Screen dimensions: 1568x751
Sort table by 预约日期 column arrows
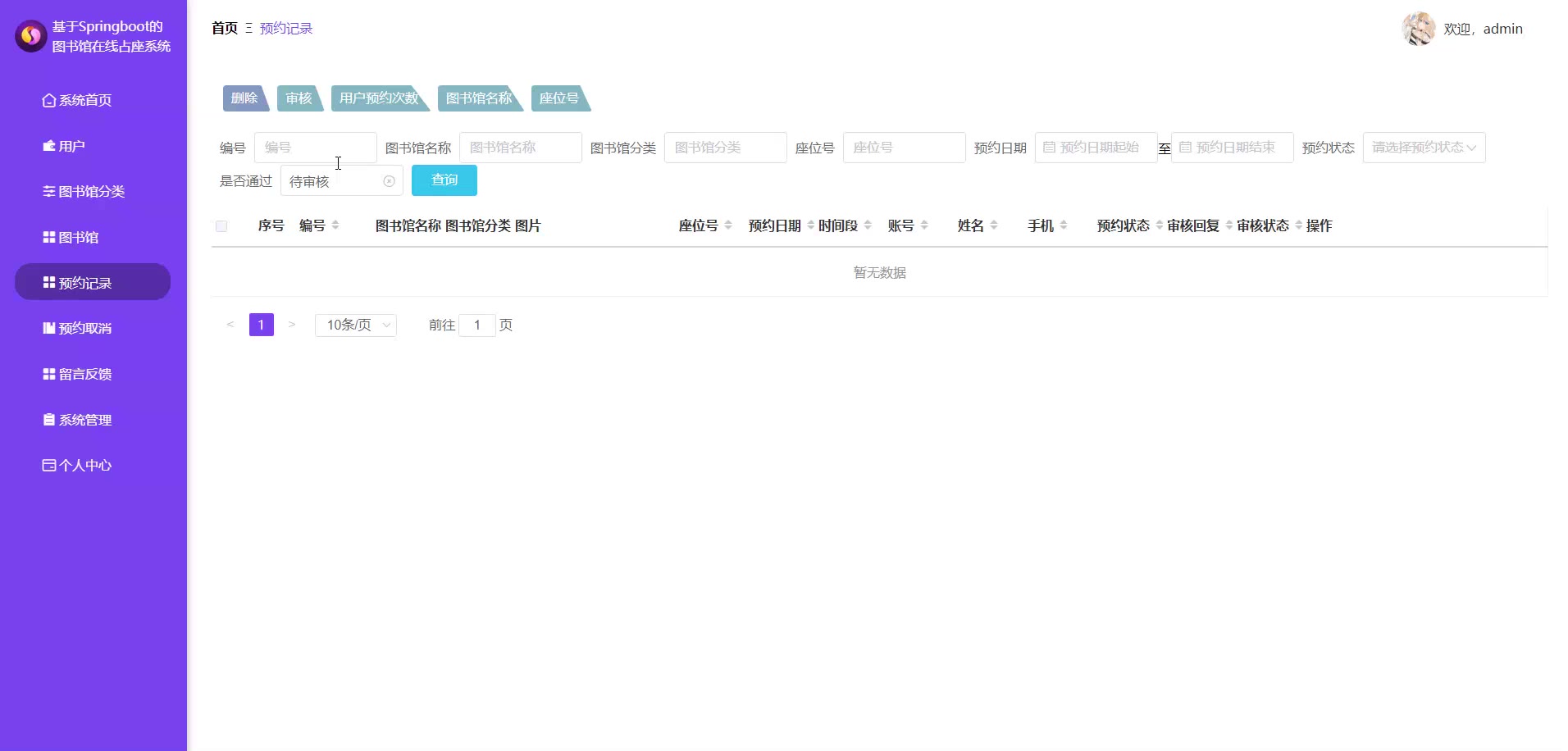coord(811,225)
